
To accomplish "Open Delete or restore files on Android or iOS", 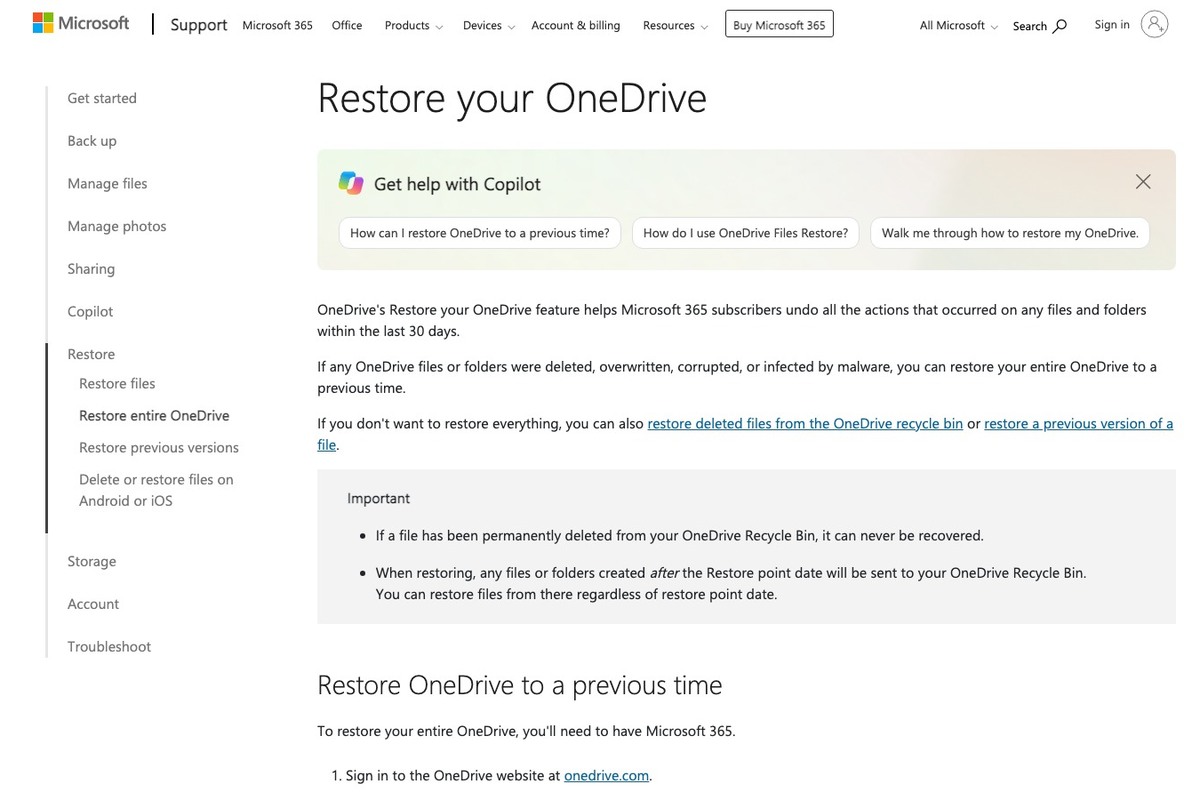I will pos(156,490).
